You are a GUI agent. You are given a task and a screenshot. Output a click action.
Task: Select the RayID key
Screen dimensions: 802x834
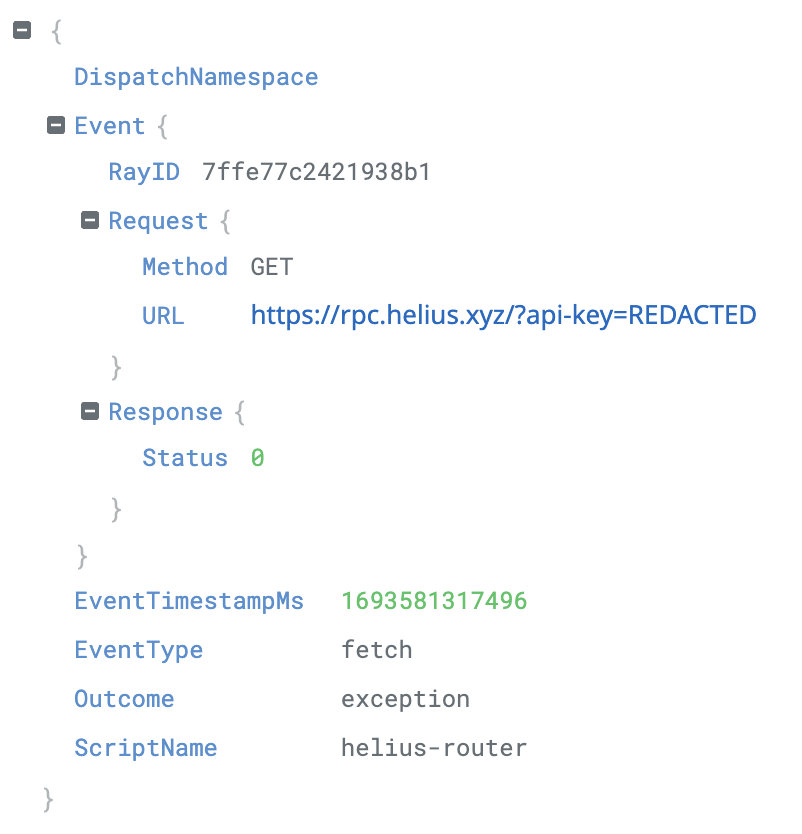click(x=144, y=172)
